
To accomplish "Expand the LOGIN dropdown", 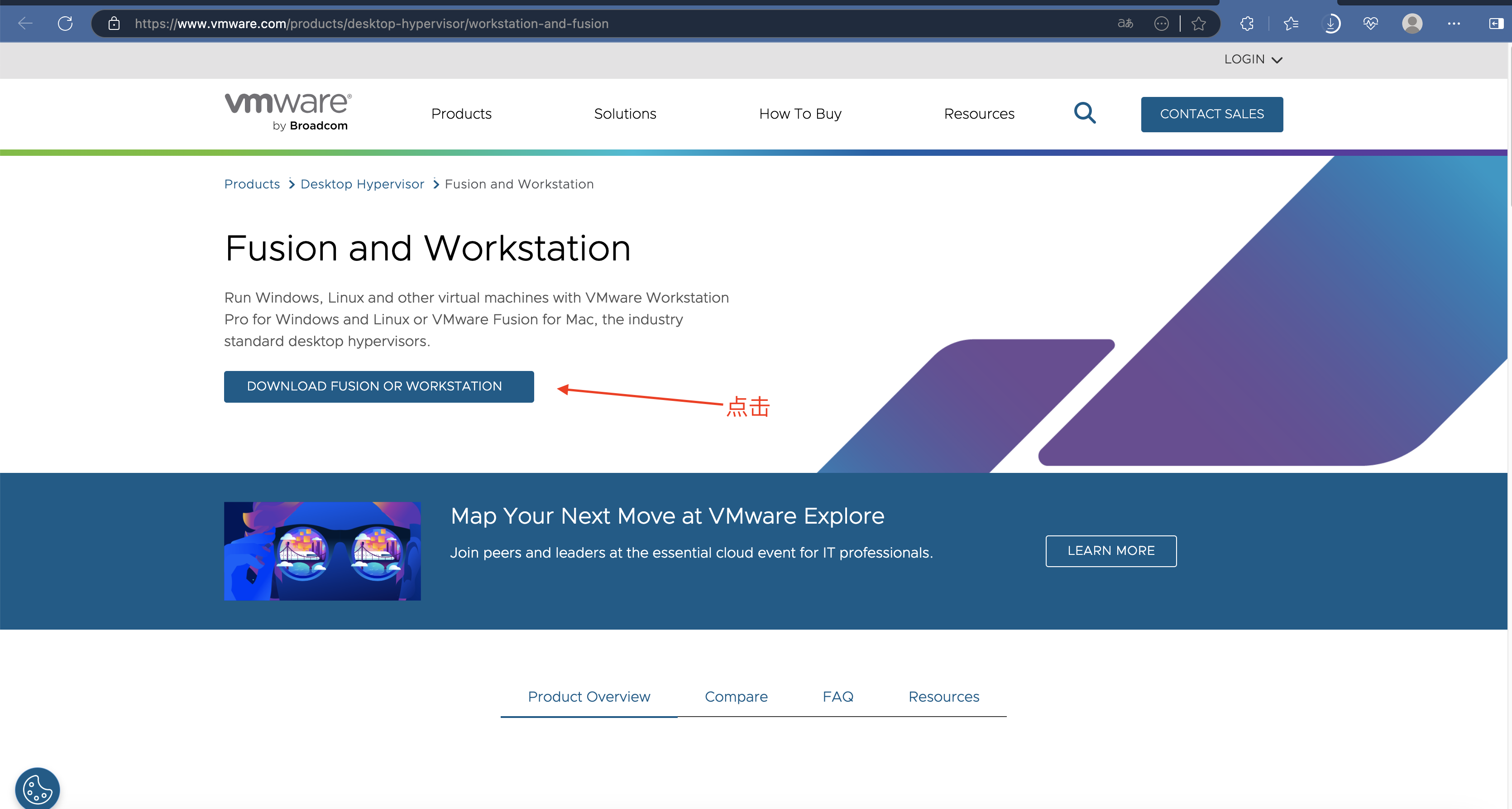I will [x=1253, y=59].
